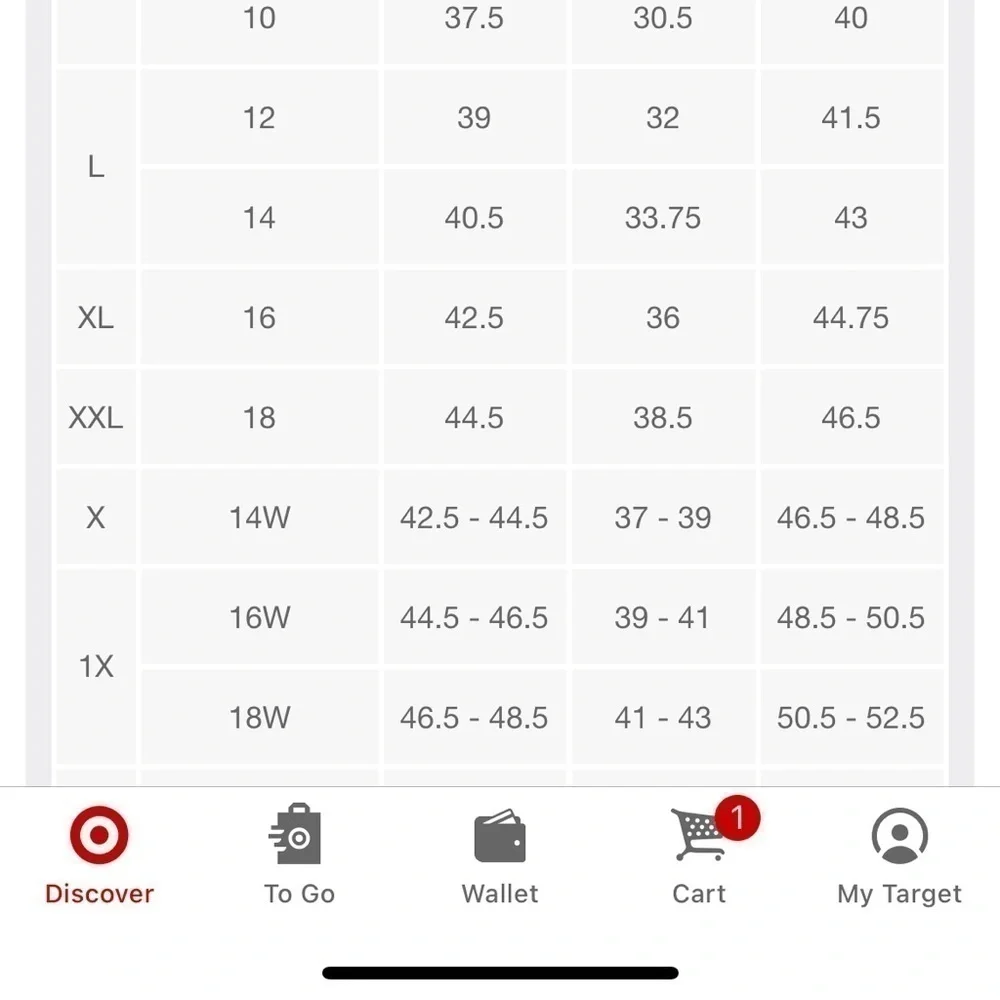Tap the red cart badge showing 1

click(737, 818)
